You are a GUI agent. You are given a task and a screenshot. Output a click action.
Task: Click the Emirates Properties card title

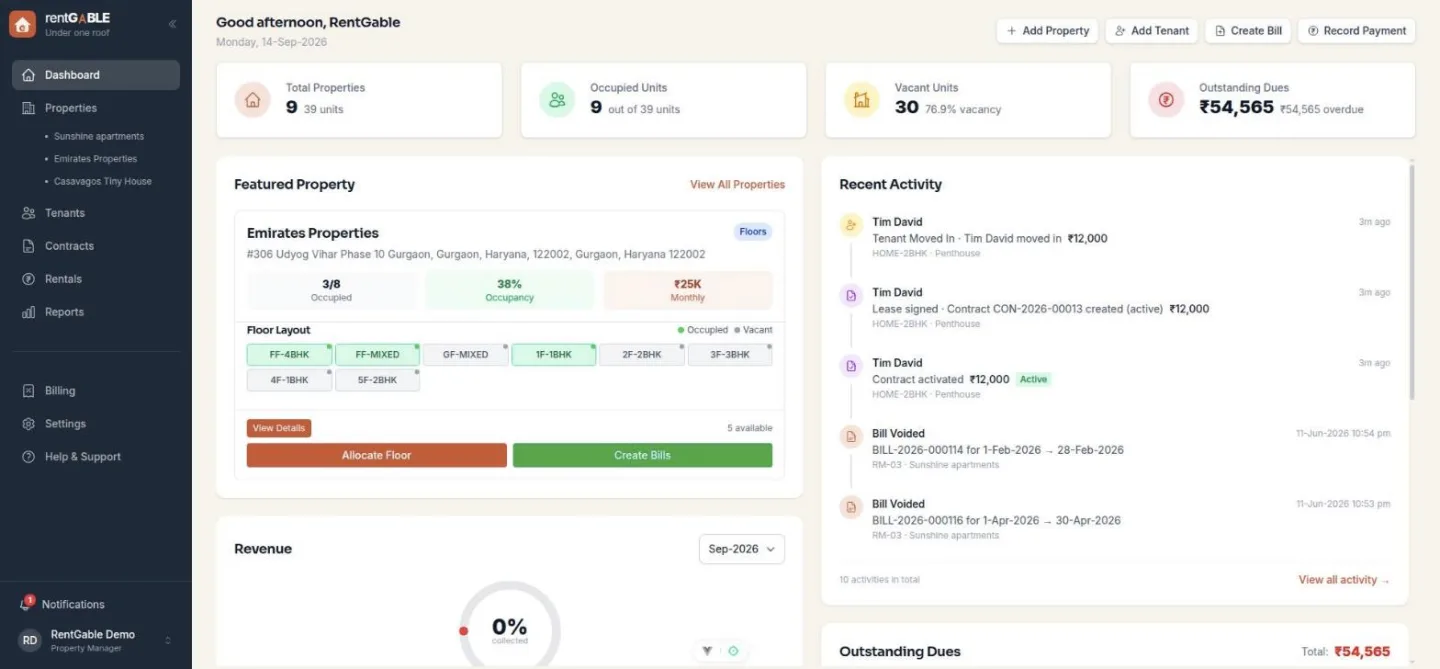[x=313, y=233]
